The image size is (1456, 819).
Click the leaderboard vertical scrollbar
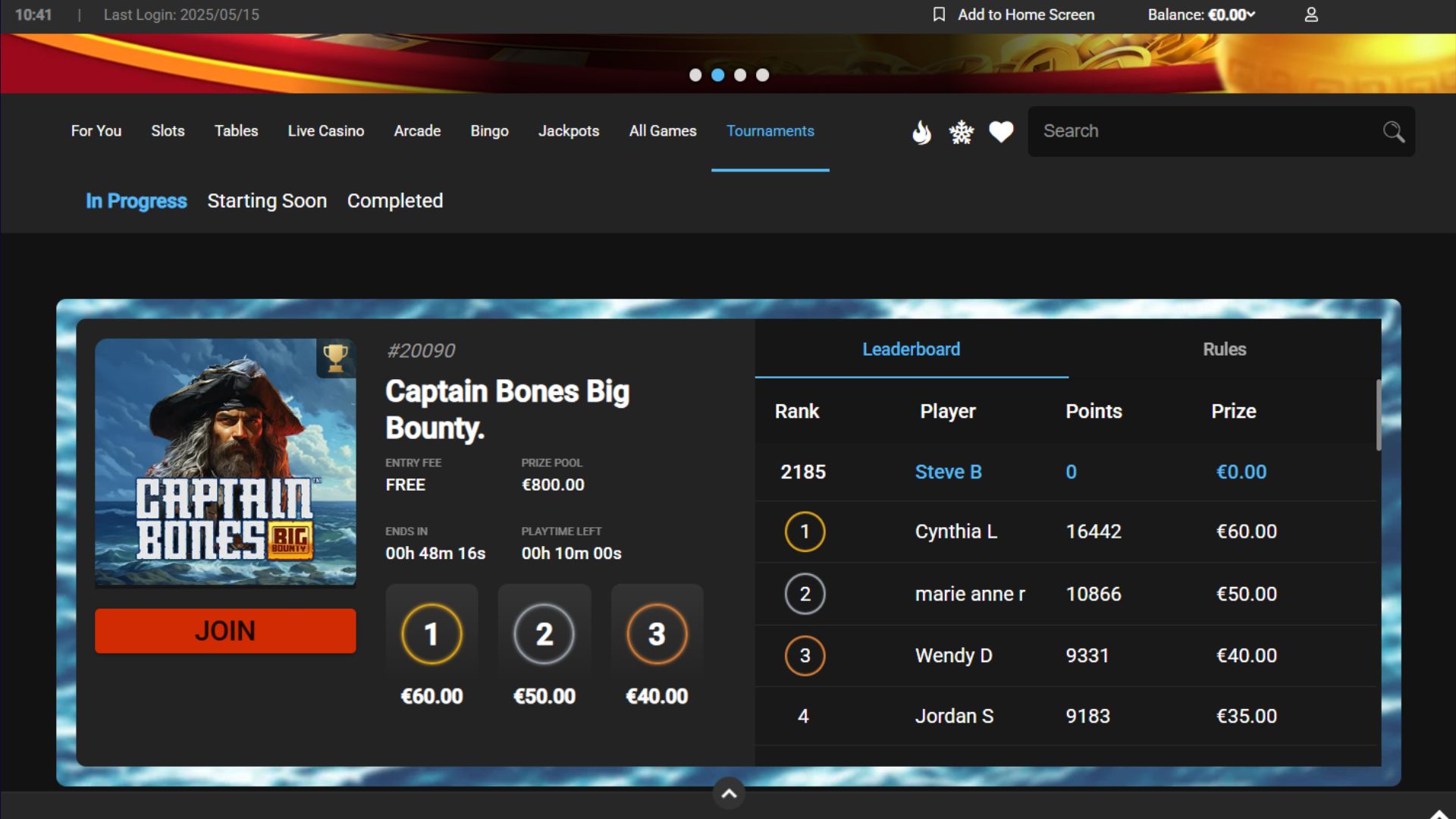[1378, 415]
